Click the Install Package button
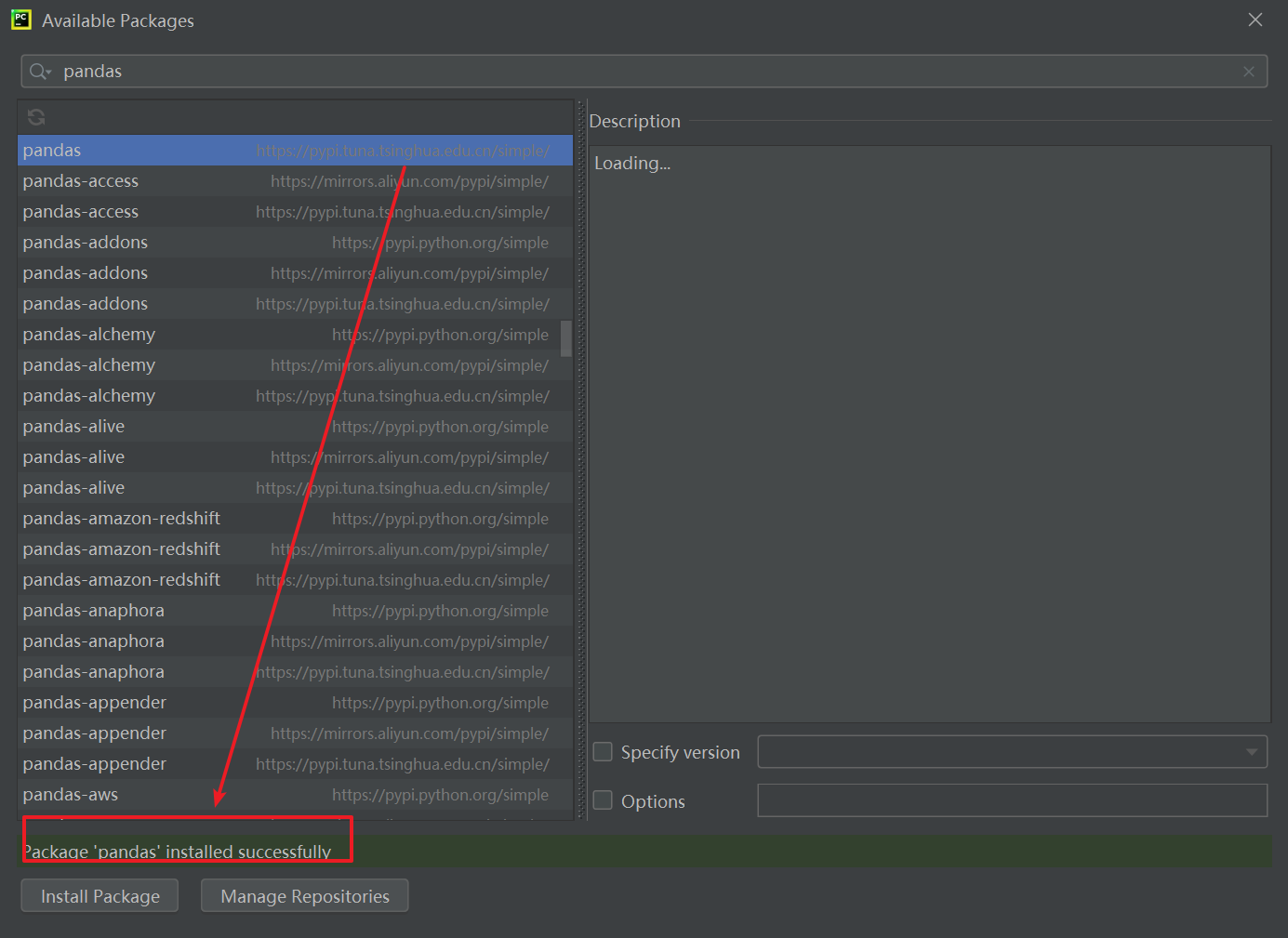The height and width of the screenshot is (938, 1288). point(100,896)
